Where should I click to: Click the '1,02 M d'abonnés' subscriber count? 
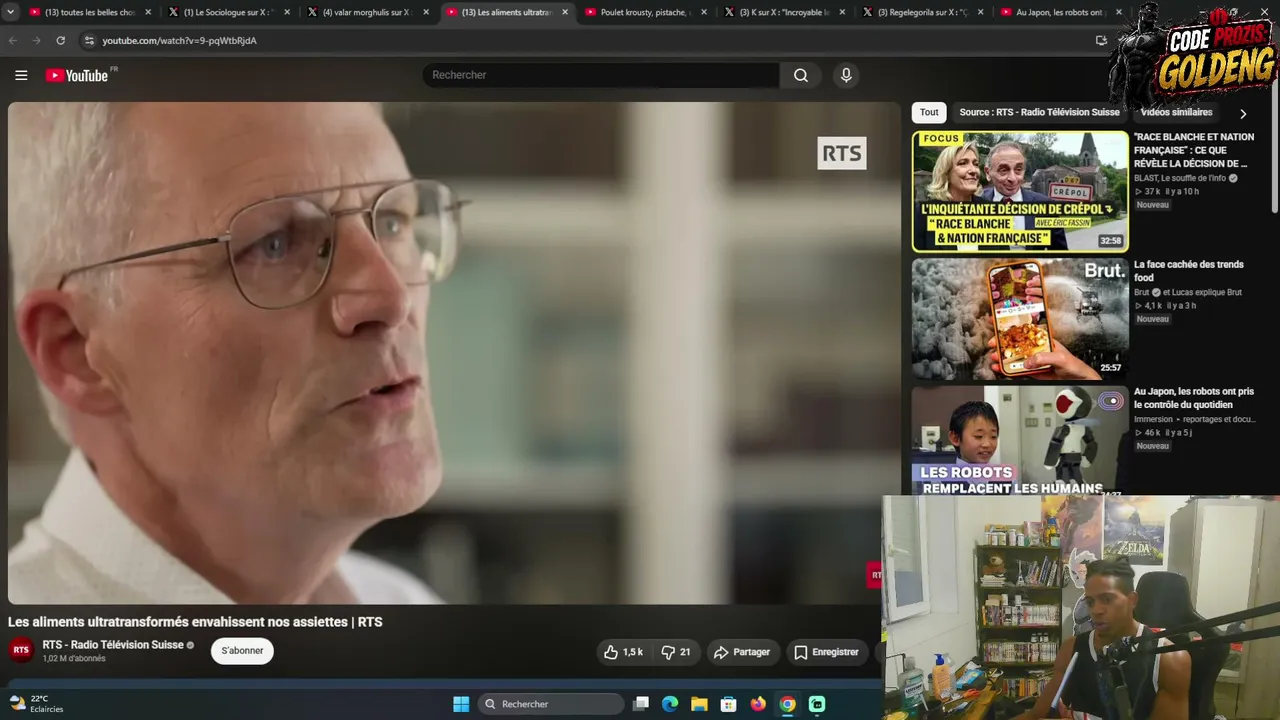(74, 659)
